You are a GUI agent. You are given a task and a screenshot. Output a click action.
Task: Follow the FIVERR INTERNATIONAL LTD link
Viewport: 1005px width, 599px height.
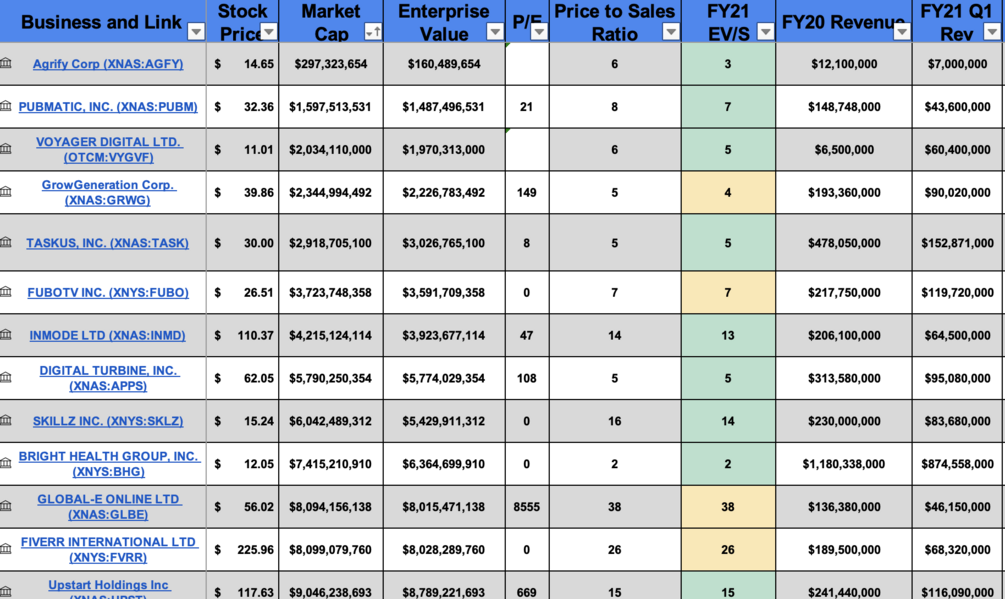tap(108, 550)
